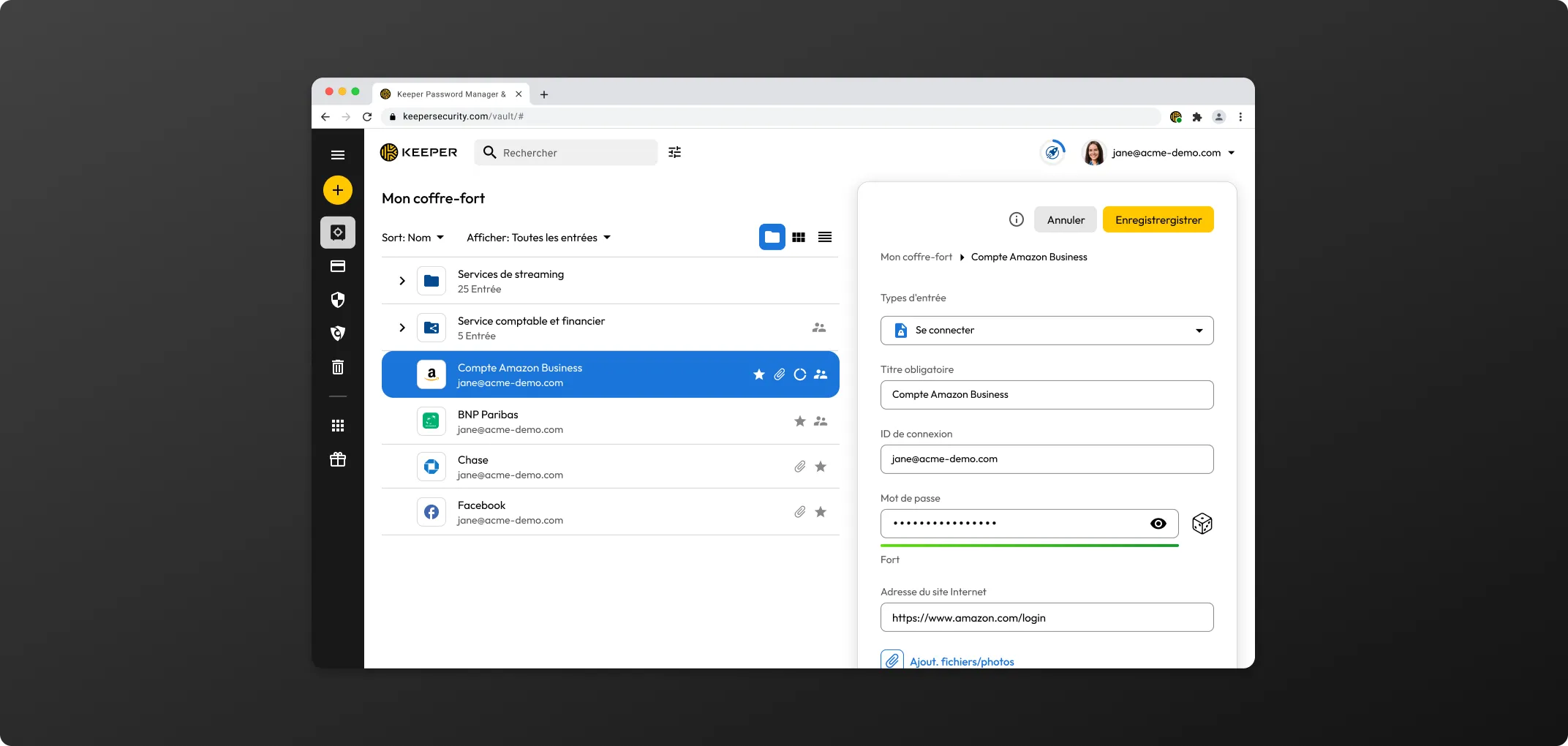Switch to list view
This screenshot has height=746, width=1568.
pos(825,237)
